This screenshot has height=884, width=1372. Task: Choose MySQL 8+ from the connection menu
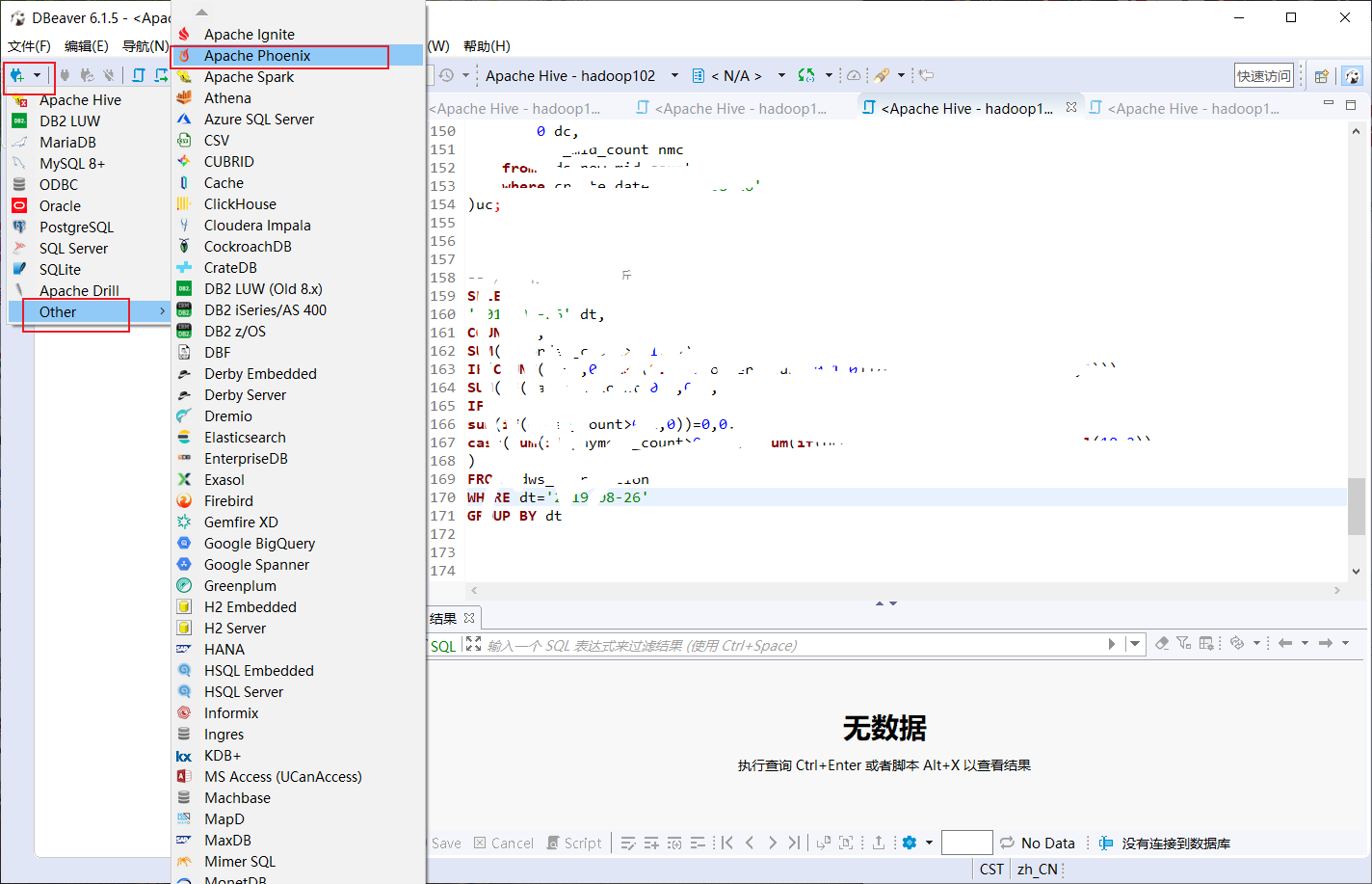89,164
